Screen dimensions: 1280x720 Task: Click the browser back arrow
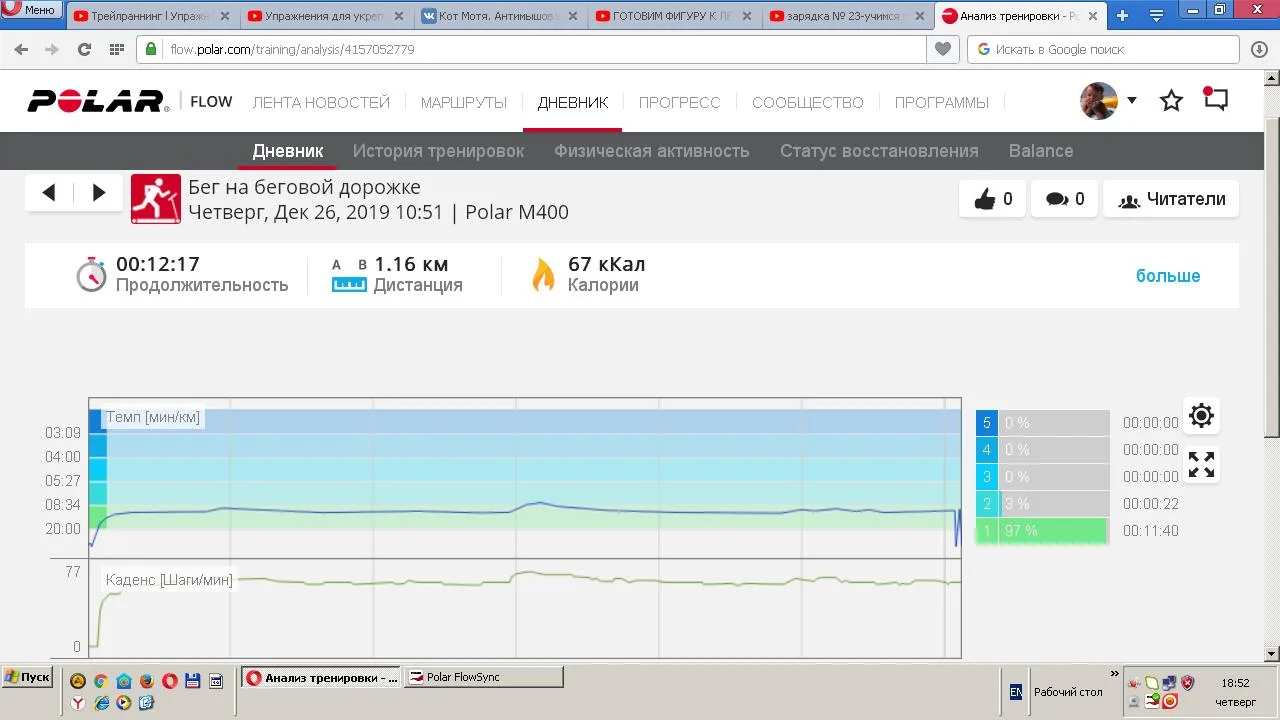[x=22, y=49]
